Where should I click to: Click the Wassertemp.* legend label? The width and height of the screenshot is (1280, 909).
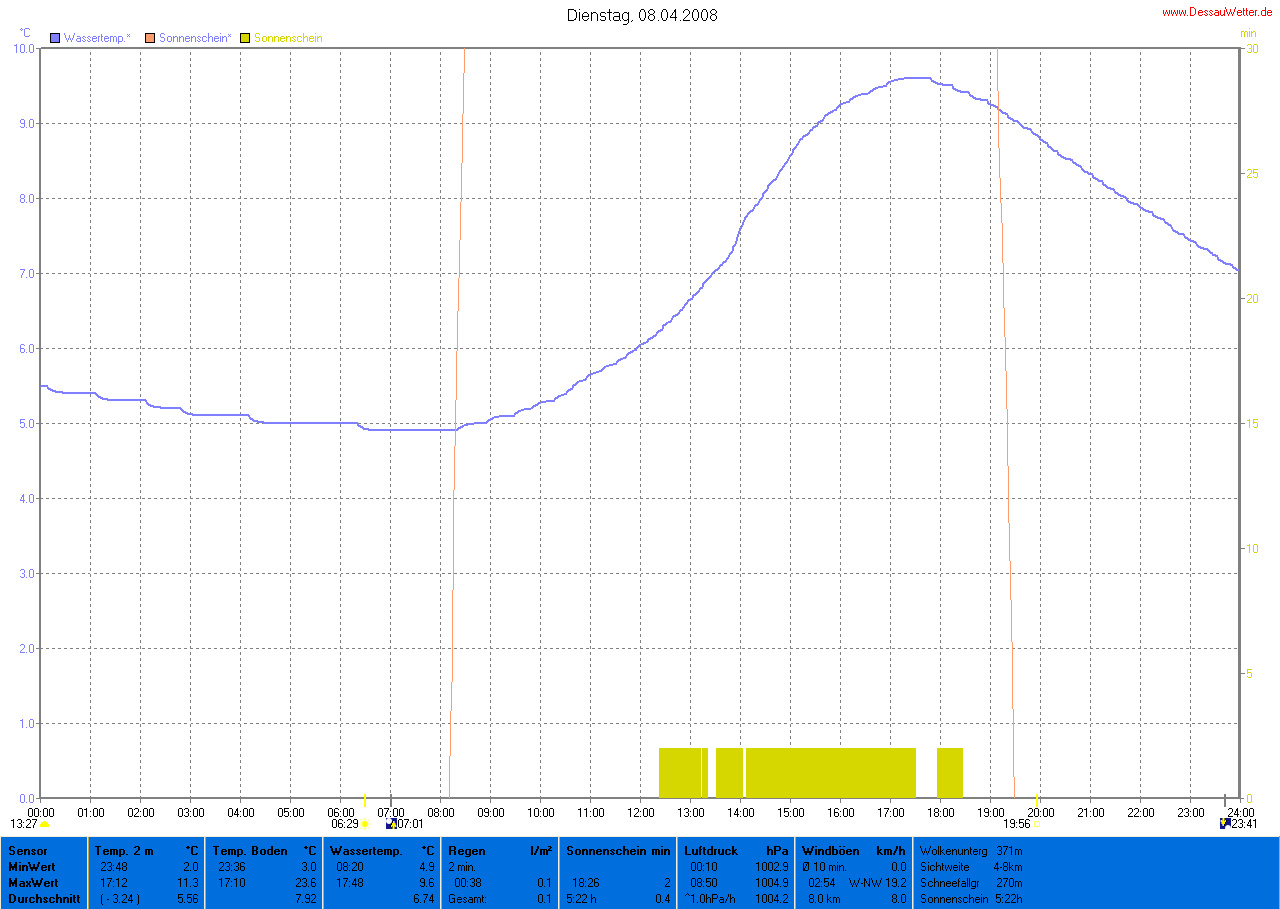(x=97, y=38)
